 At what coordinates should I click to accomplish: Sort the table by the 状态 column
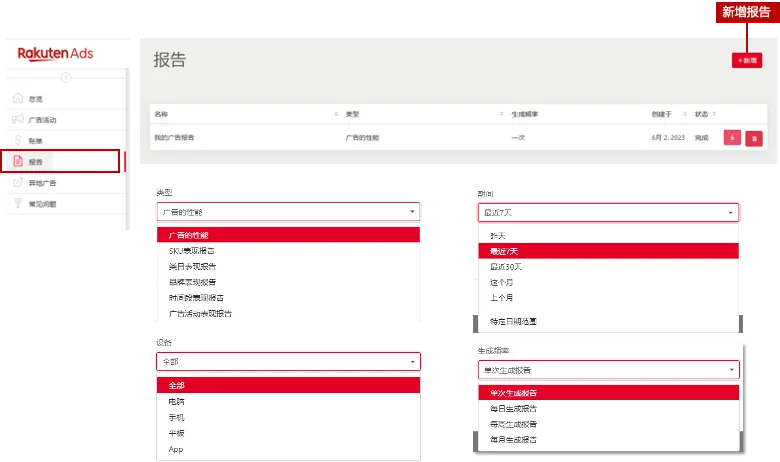coord(714,114)
